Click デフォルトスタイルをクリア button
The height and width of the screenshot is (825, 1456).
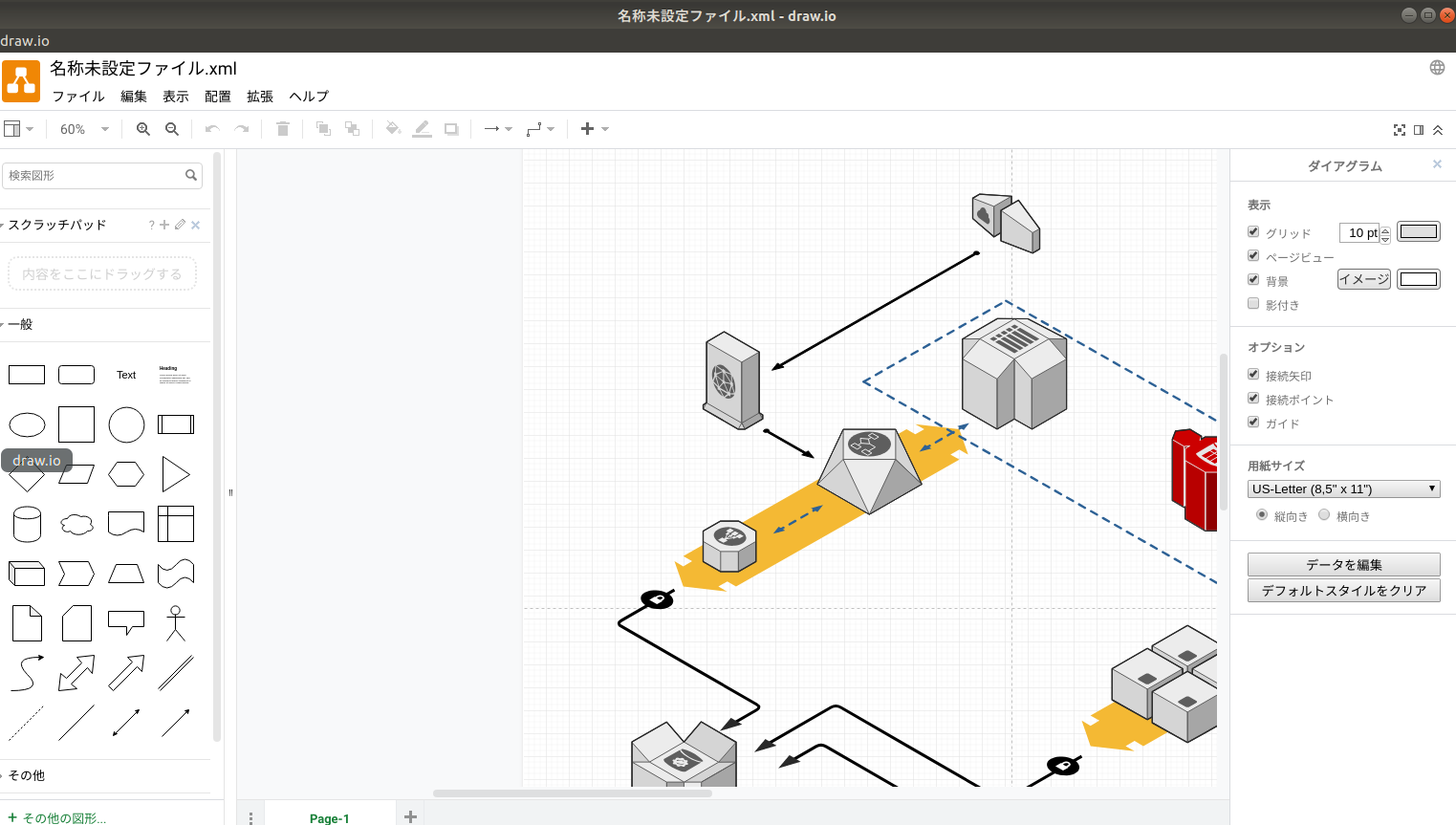coord(1343,590)
